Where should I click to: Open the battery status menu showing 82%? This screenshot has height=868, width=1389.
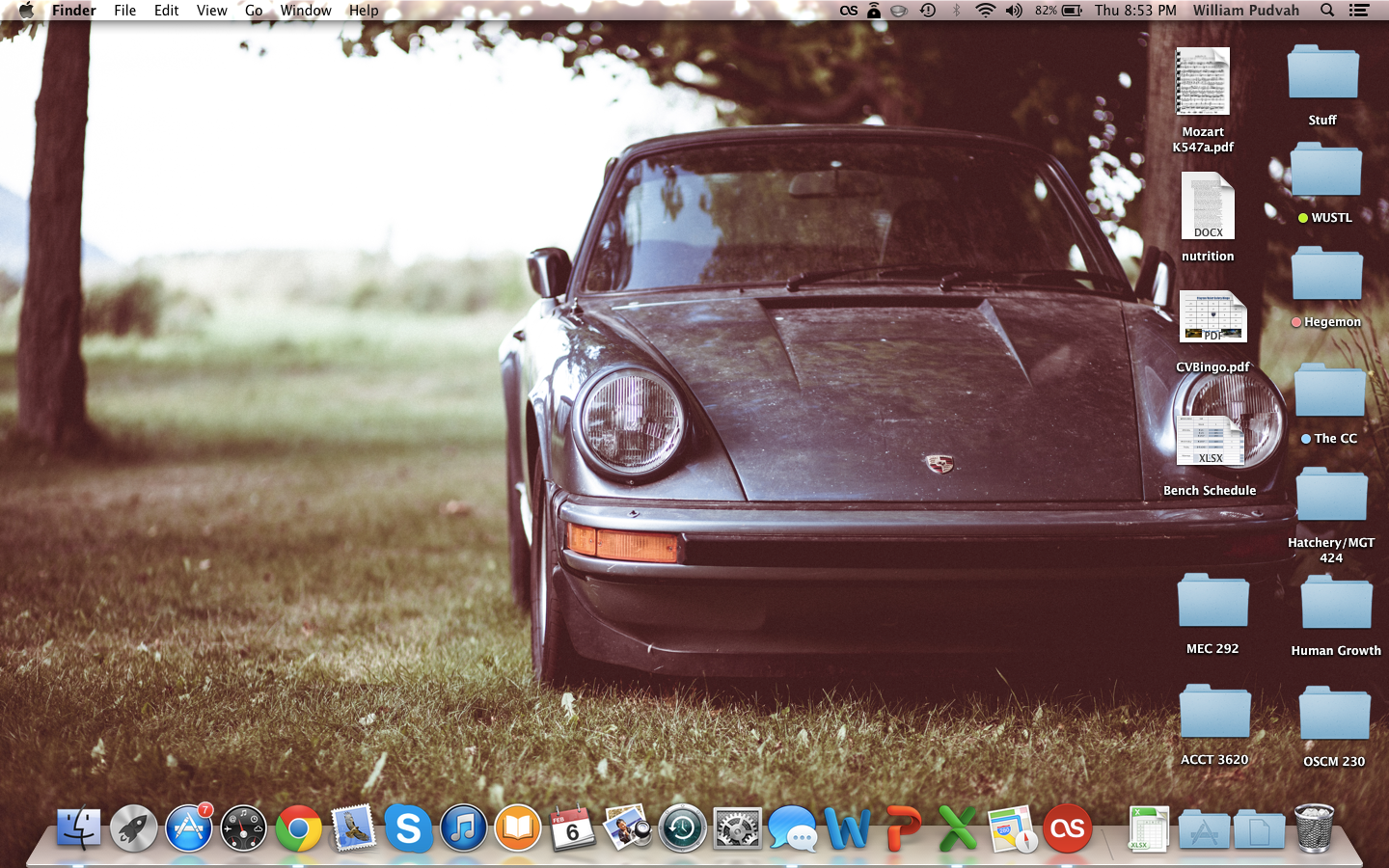pyautogui.click(x=1059, y=11)
